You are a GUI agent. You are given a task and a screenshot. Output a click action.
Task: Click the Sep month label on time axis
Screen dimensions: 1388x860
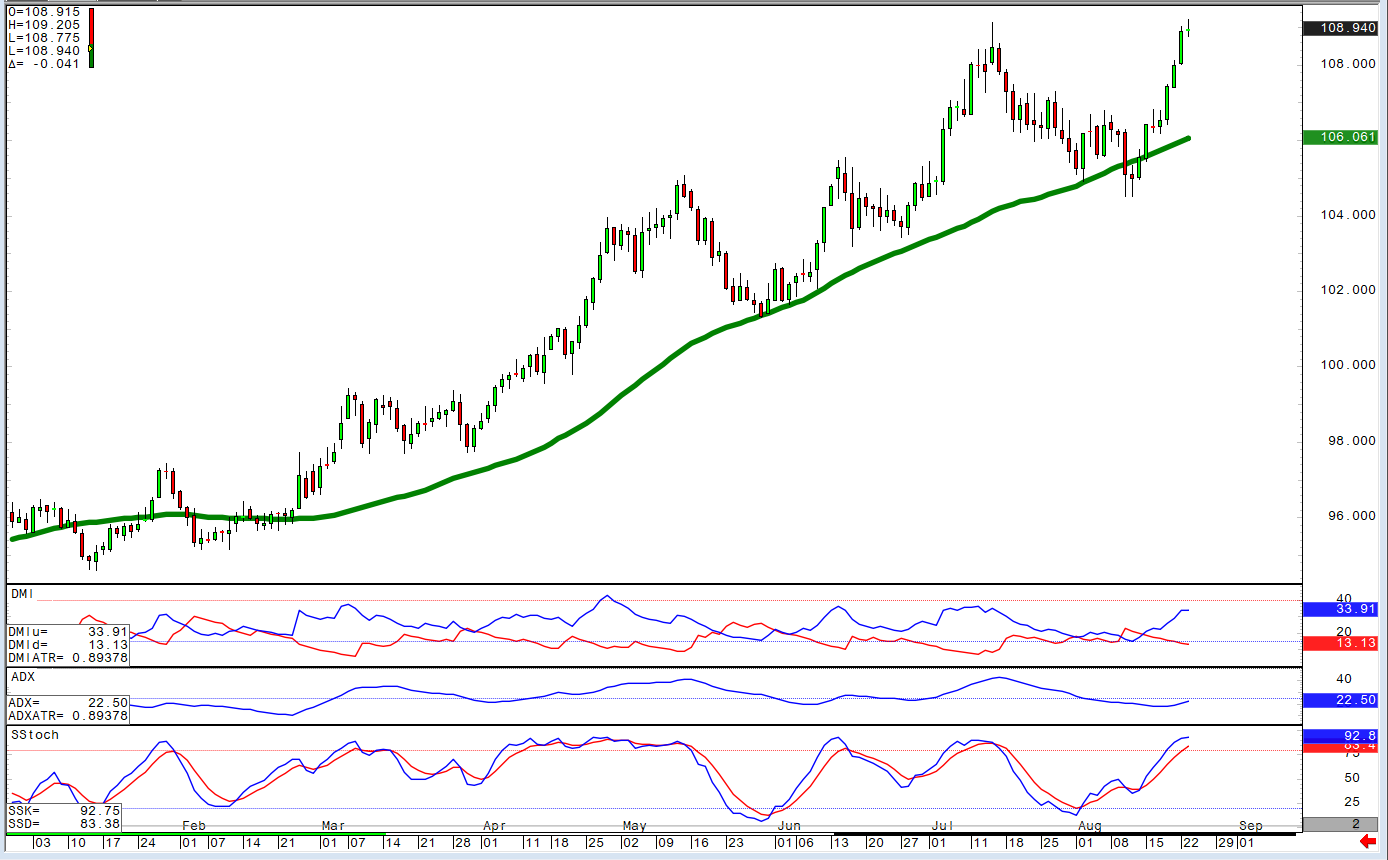point(1251,826)
